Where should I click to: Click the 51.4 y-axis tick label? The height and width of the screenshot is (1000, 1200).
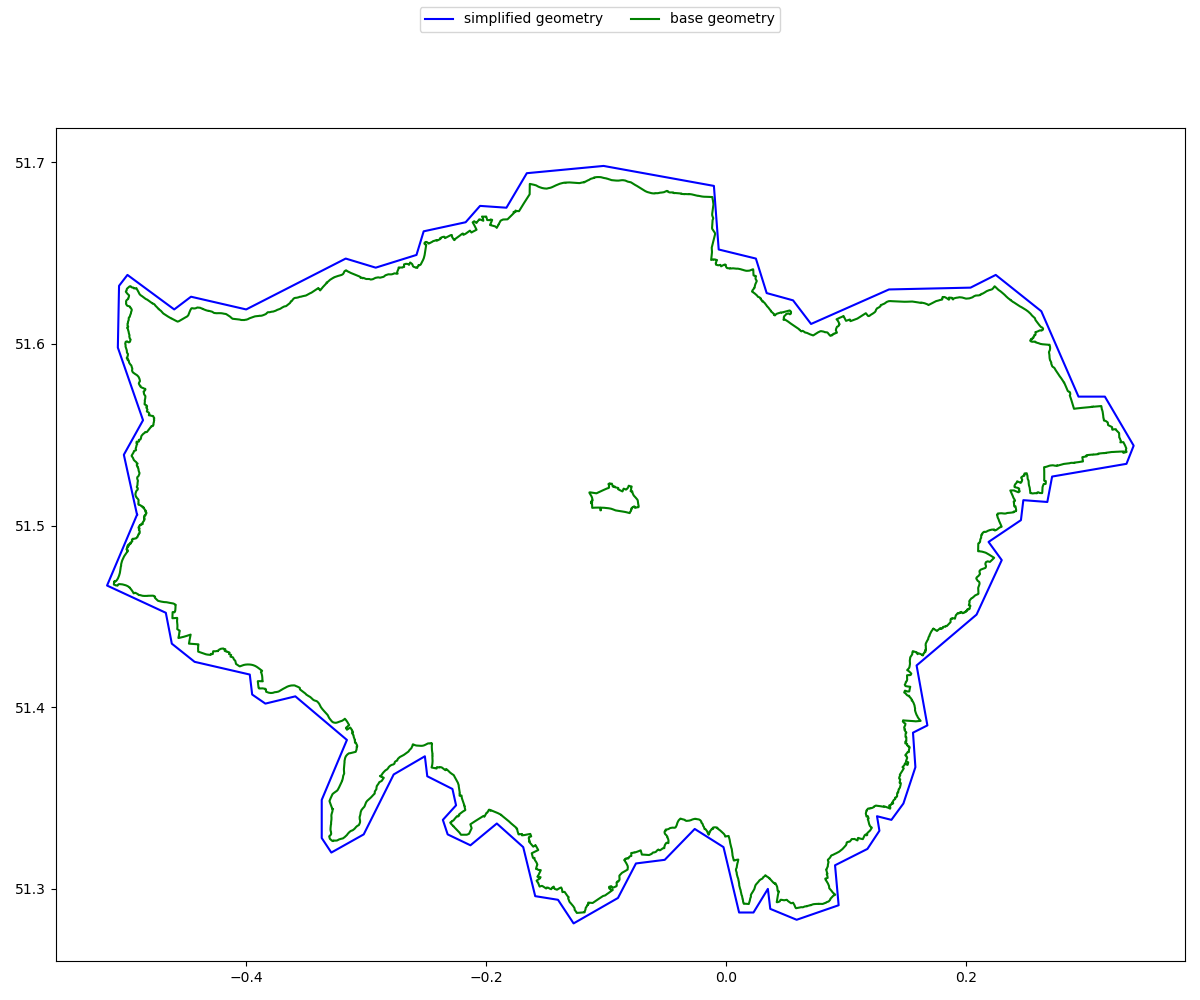click(x=29, y=708)
